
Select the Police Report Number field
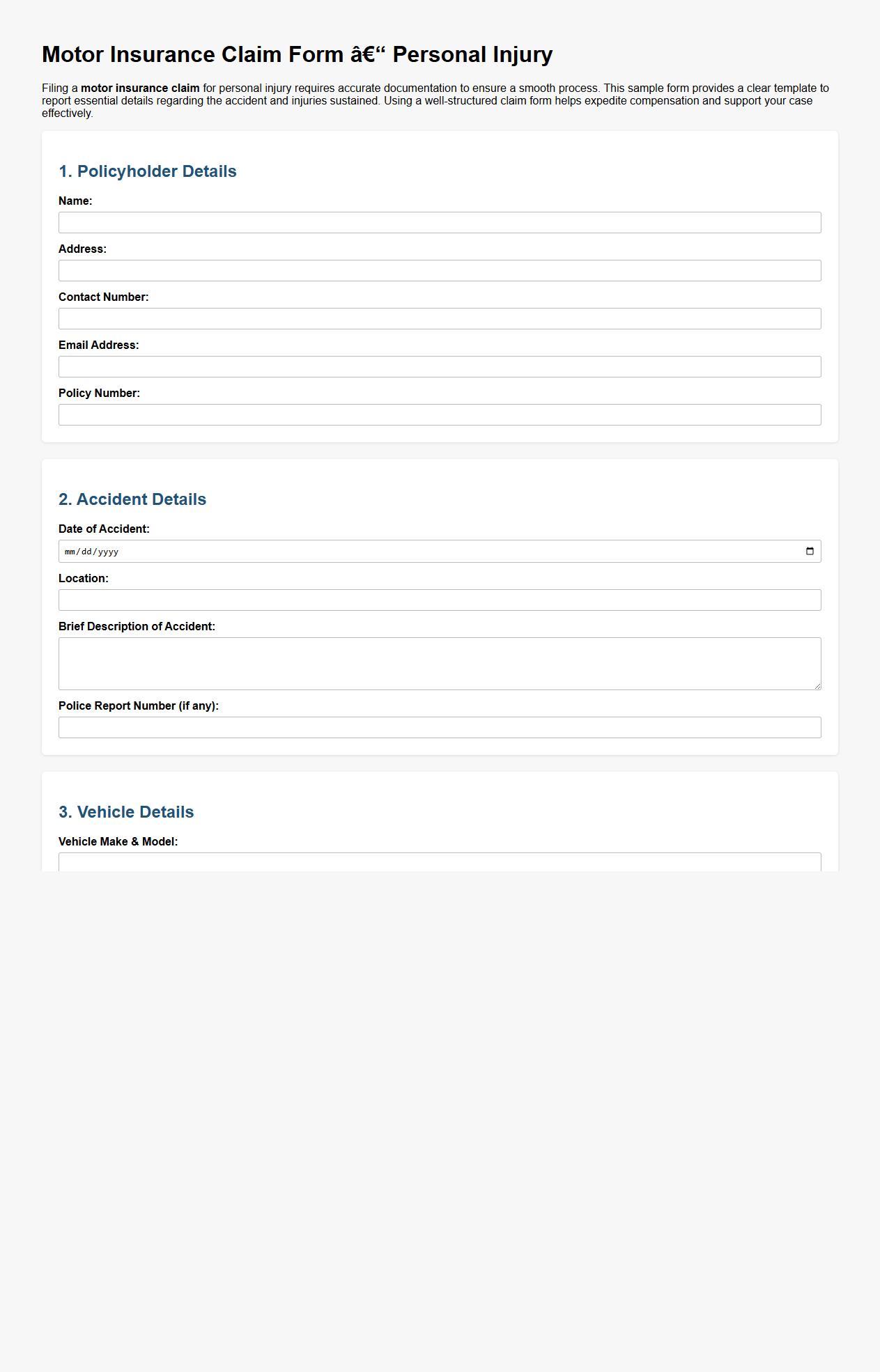point(439,726)
